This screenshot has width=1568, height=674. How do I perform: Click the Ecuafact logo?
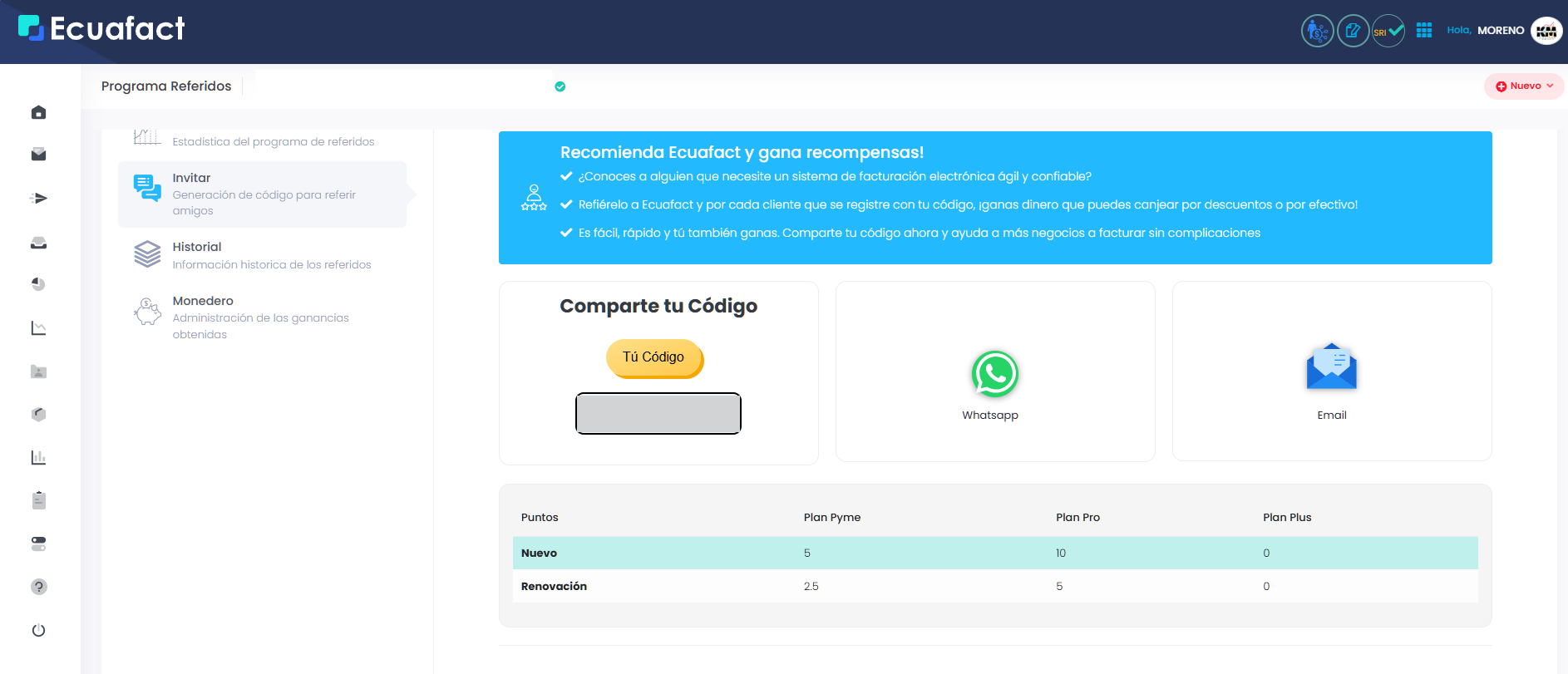coord(101,28)
